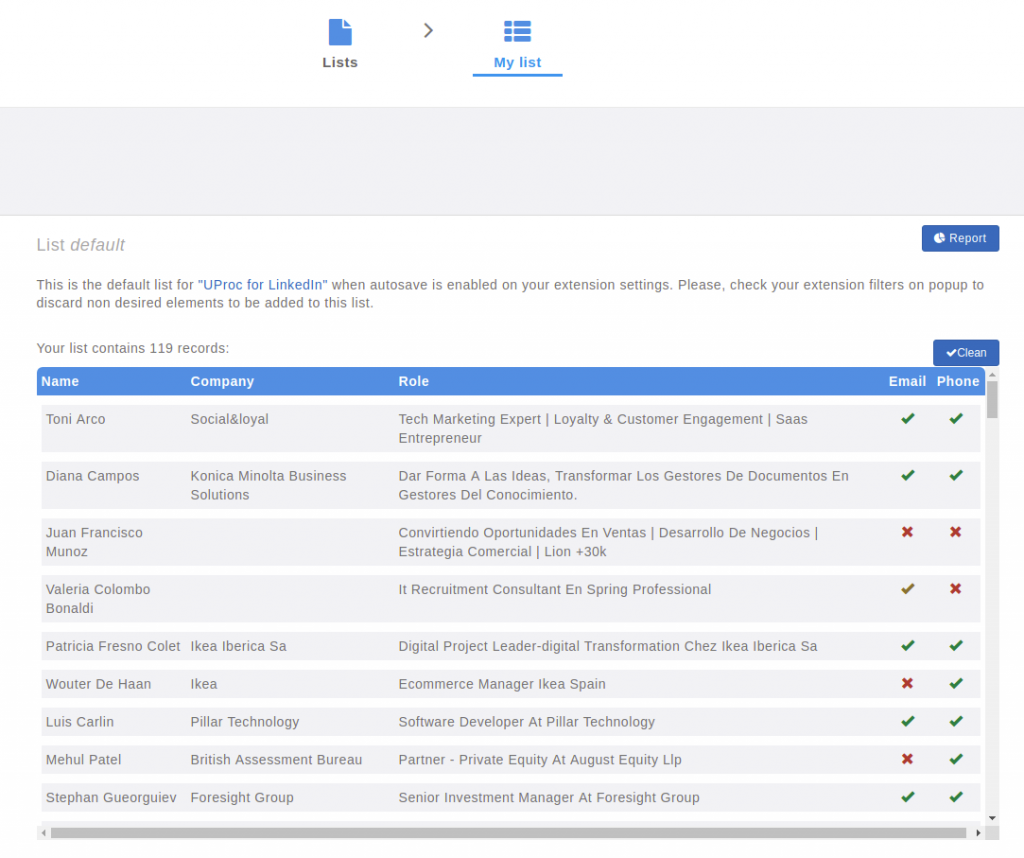
Task: Open the Report button
Action: [960, 238]
